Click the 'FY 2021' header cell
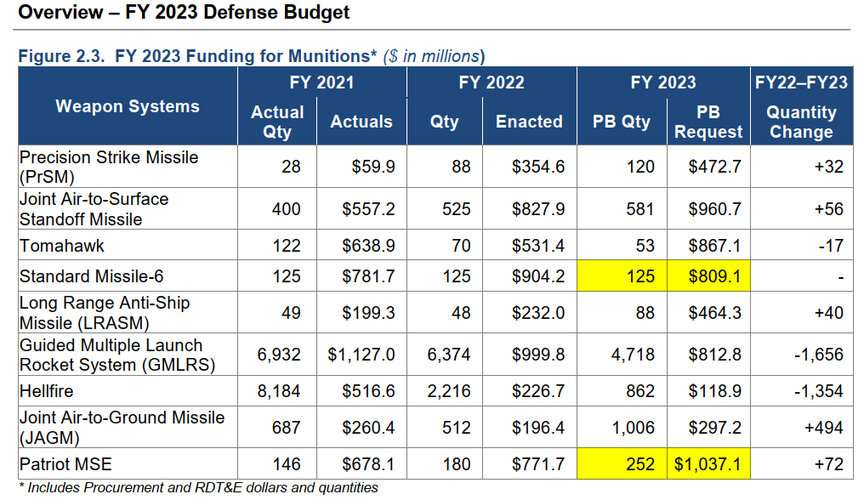This screenshot has width=864, height=500. [322, 83]
